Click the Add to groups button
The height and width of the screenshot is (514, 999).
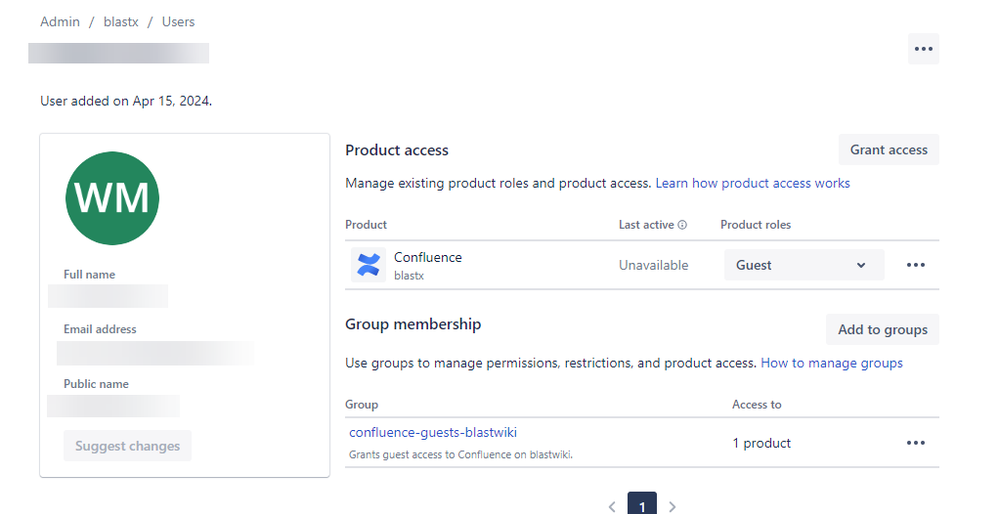[882, 330]
